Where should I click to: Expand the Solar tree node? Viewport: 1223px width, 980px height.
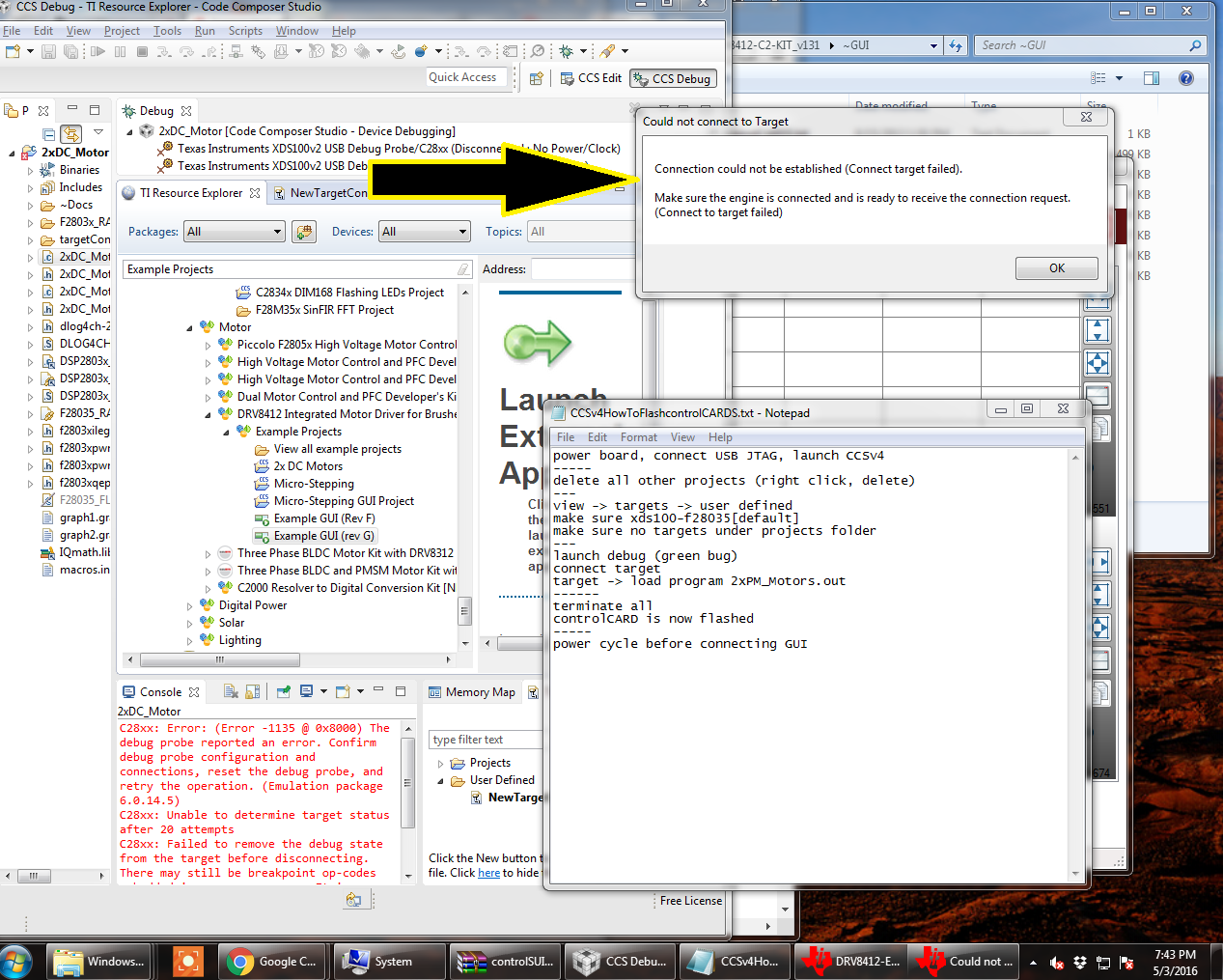tap(189, 623)
